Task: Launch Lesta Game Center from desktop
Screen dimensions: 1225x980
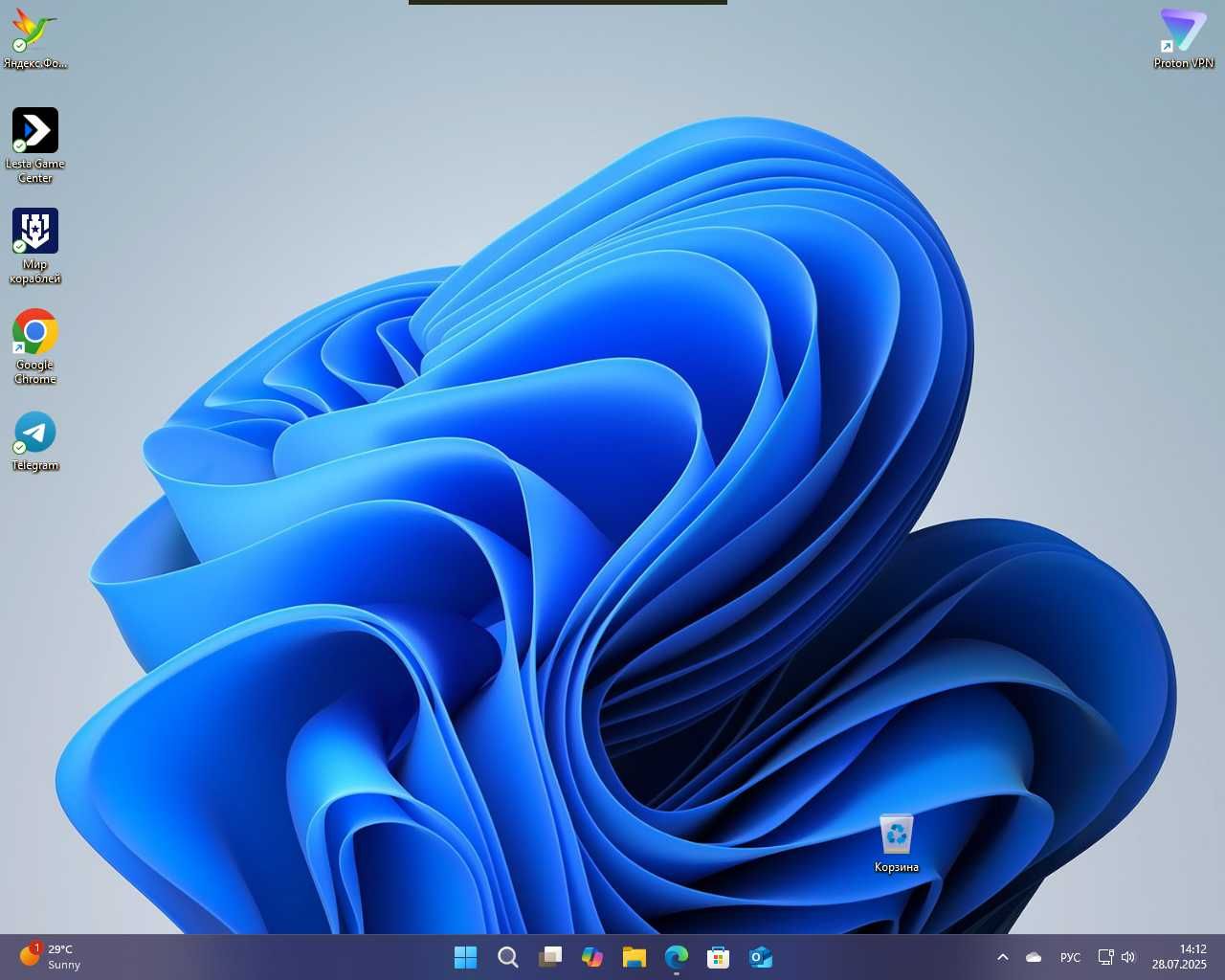Action: coord(35,145)
